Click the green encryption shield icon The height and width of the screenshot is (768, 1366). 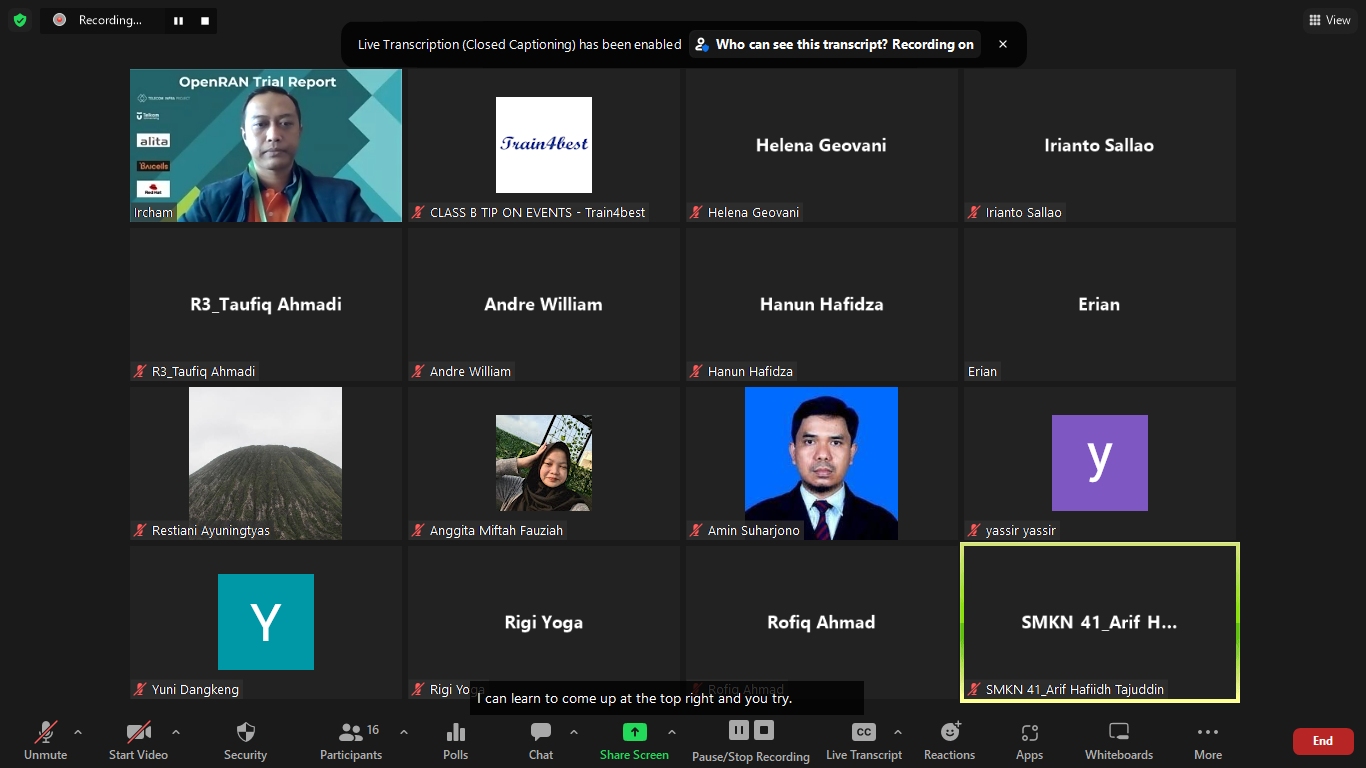(x=20, y=20)
